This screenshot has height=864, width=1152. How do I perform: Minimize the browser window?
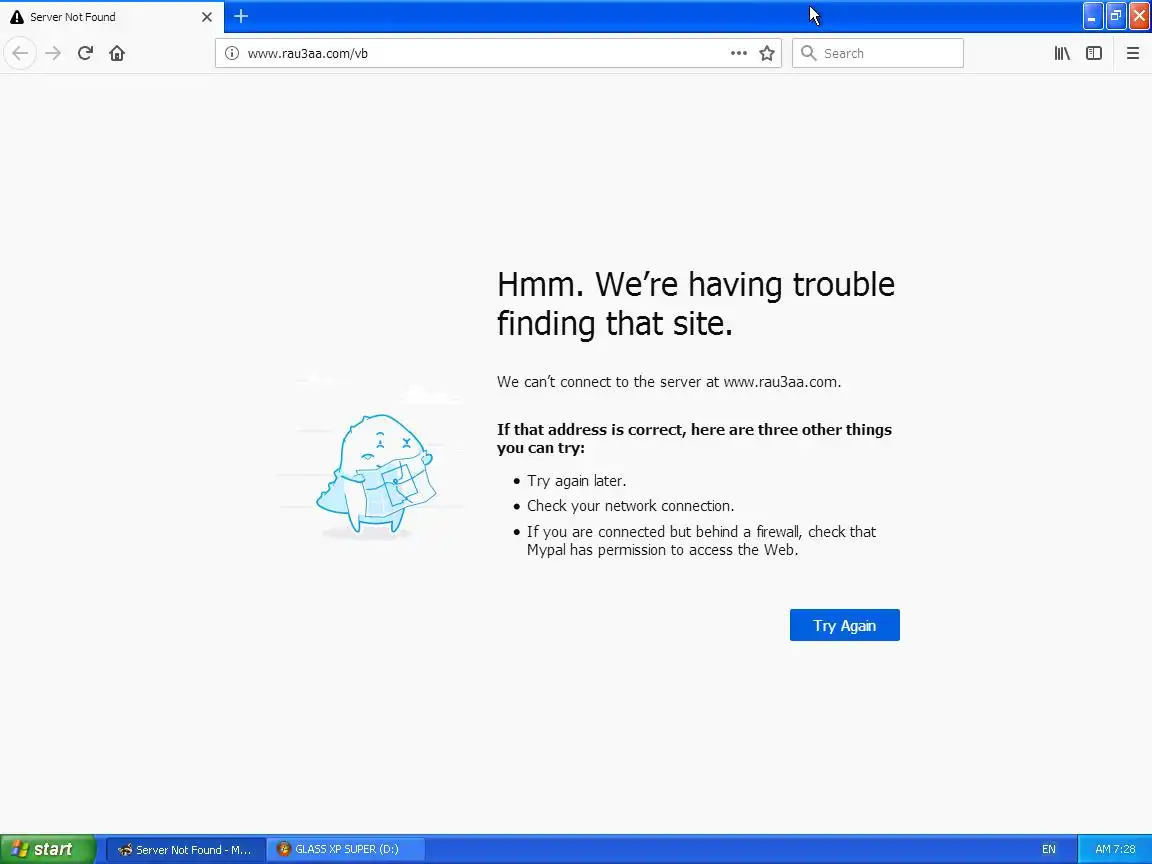[x=1092, y=16]
